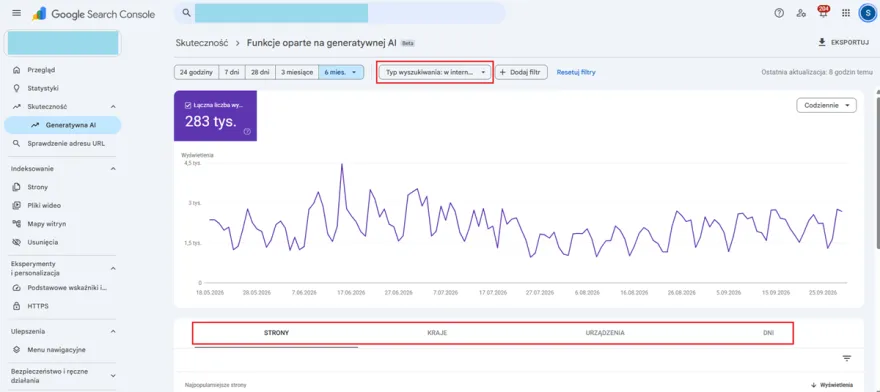
Task: Click the Google Search Console logo
Action: click(93, 14)
